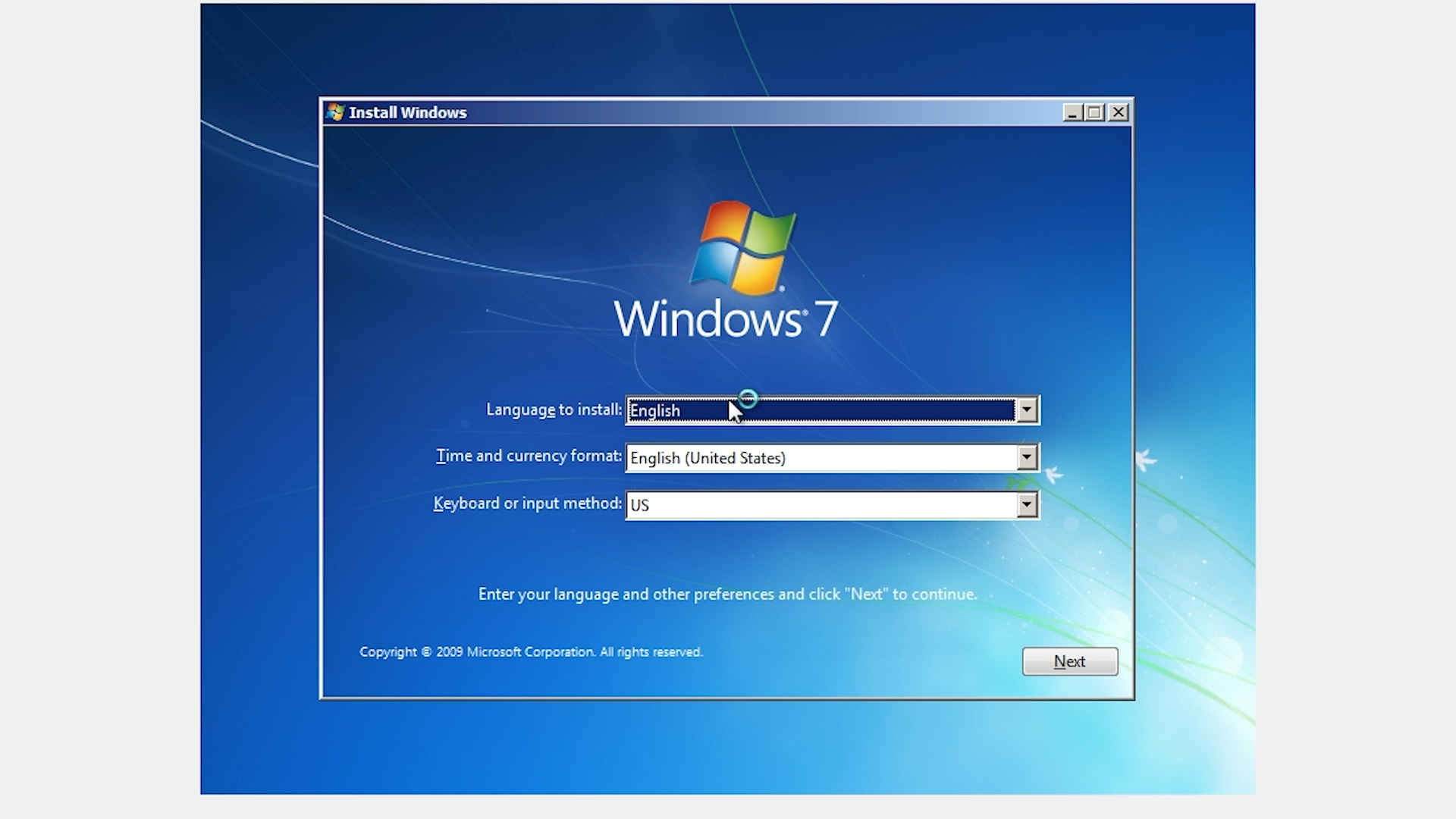Maximize the Install Windows window
This screenshot has height=819, width=1456.
[x=1095, y=112]
